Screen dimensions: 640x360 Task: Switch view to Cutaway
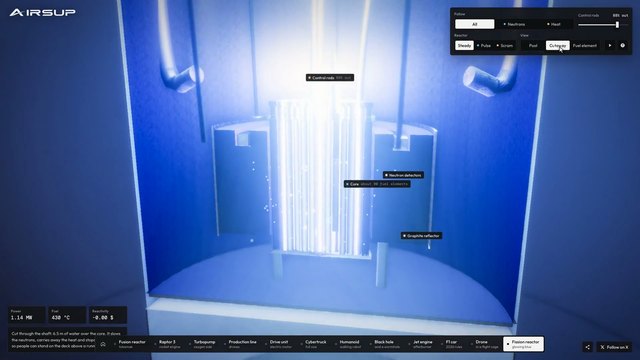point(558,46)
